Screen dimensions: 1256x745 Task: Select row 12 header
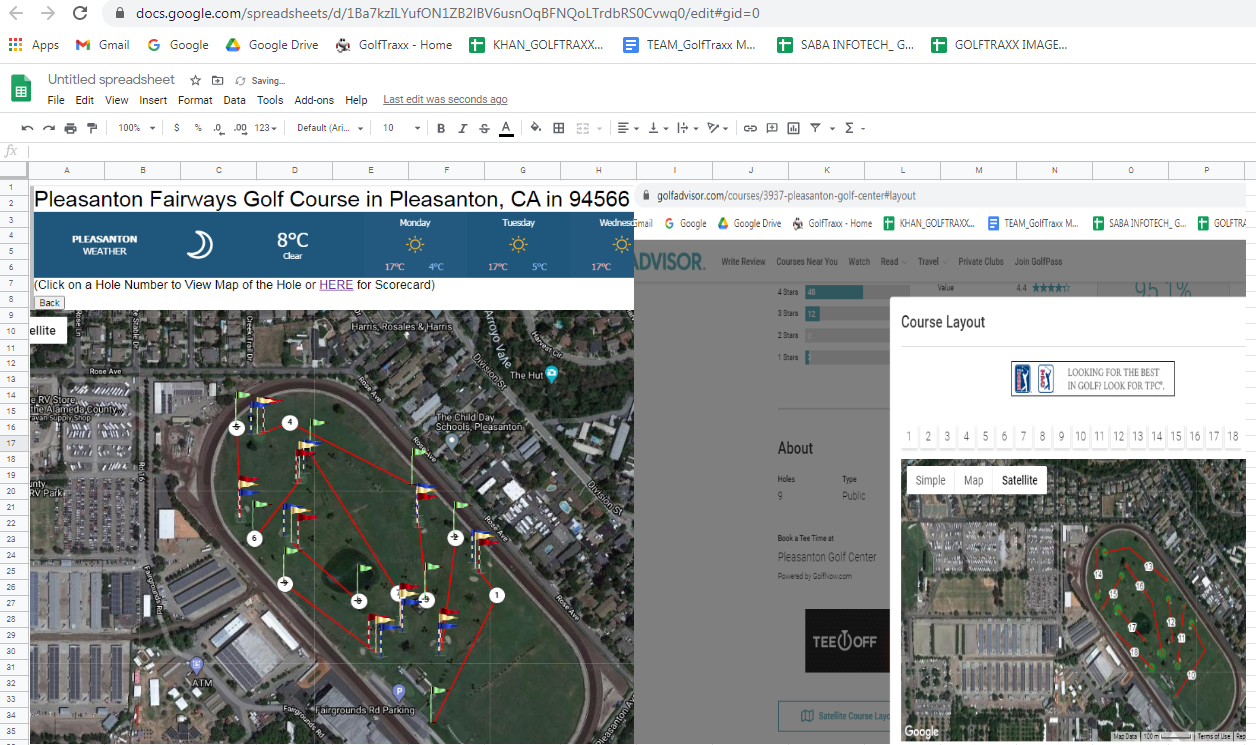tap(10, 363)
